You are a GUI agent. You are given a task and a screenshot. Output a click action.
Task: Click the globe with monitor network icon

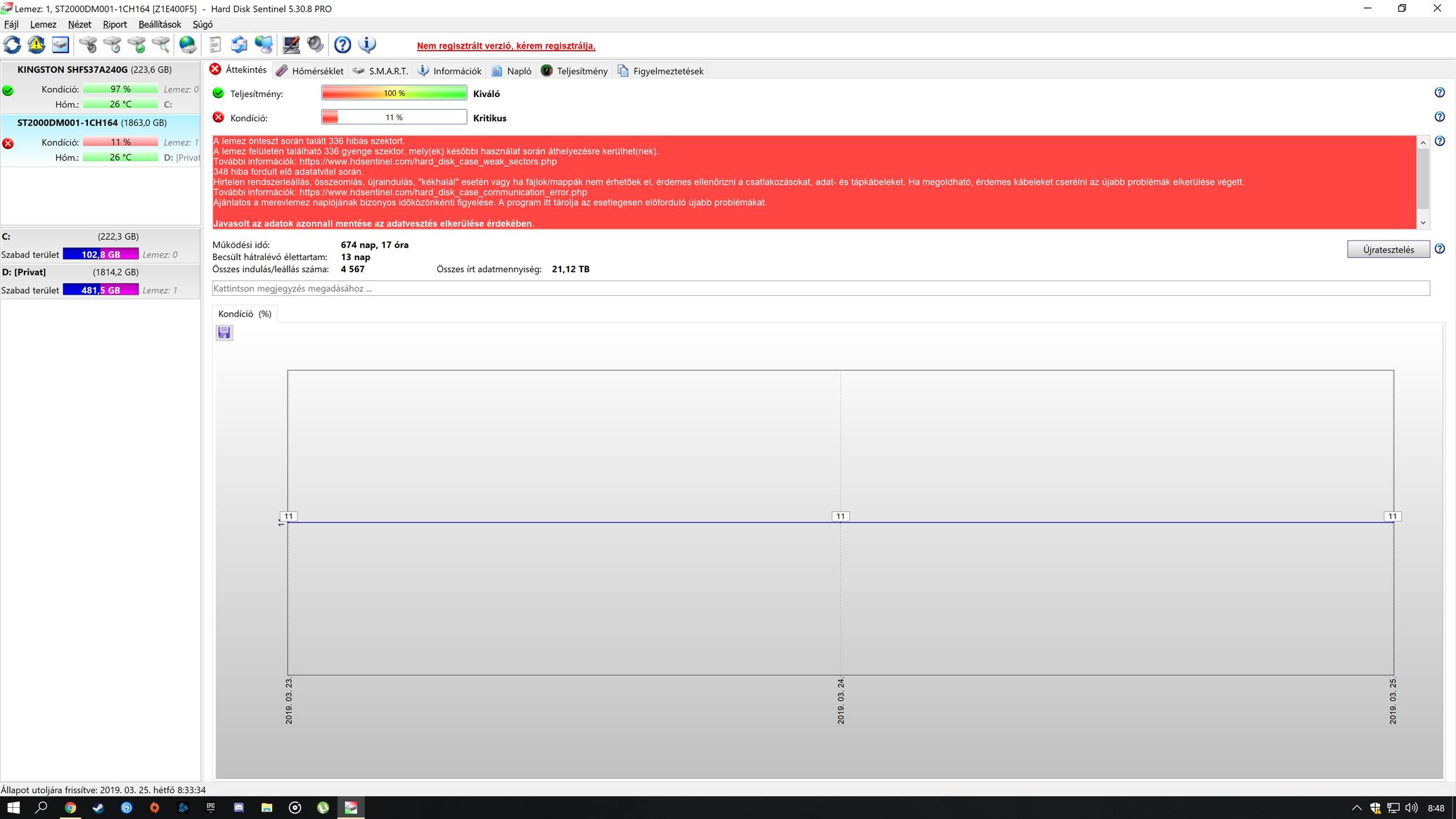[x=264, y=45]
